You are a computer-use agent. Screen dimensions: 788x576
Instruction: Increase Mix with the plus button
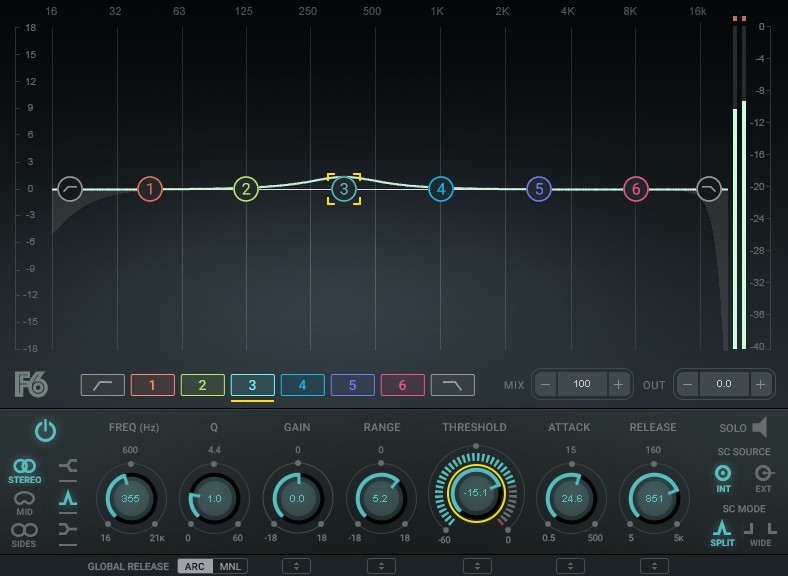(618, 384)
